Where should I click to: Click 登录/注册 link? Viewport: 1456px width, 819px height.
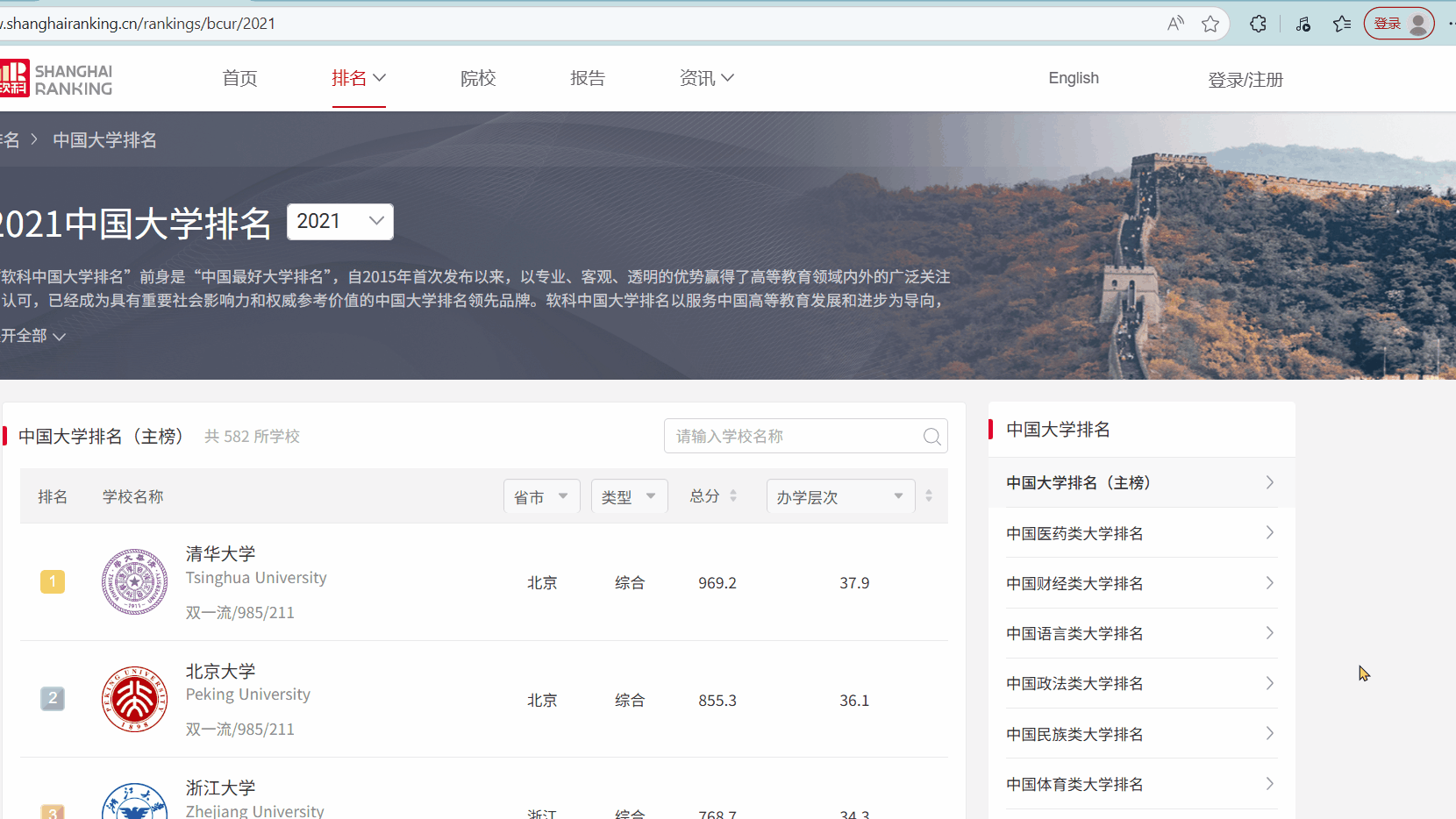[x=1245, y=80]
